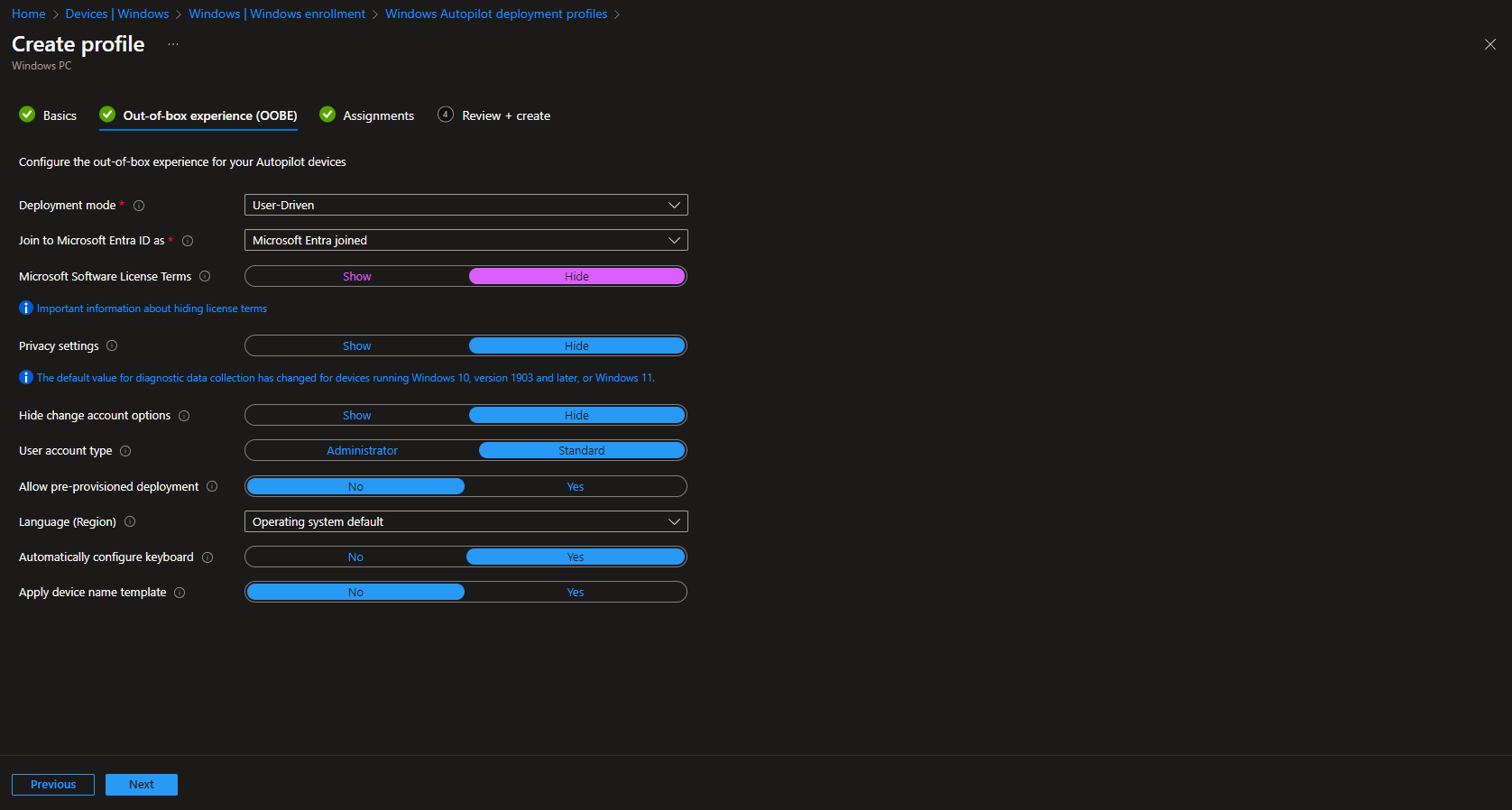Go to Windows Autopilot deployment profiles breadcrumb
Image resolution: width=1512 pixels, height=810 pixels.
point(496,14)
